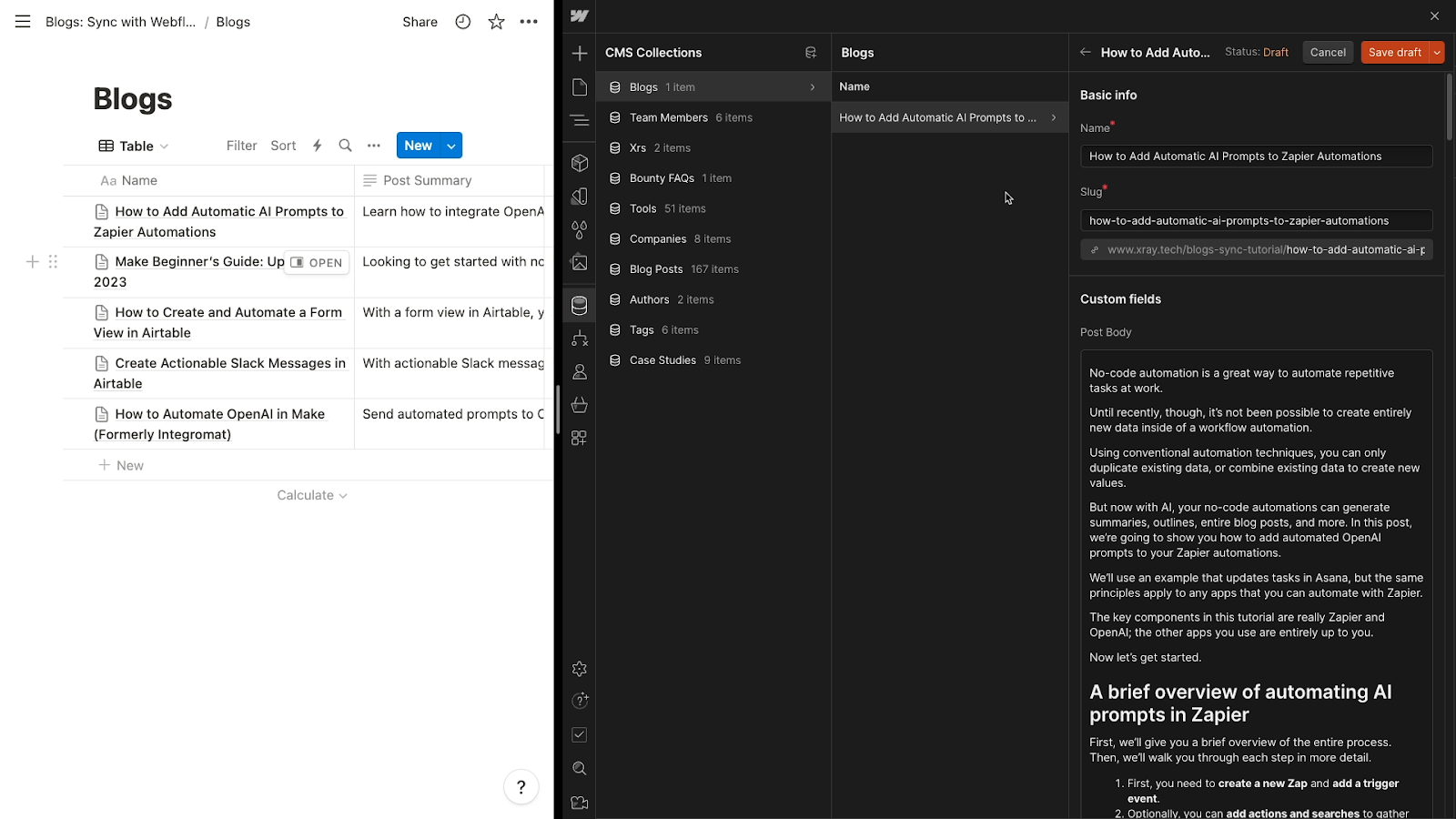Open Create Actionable Slack Messages in Airtable row

220,373
